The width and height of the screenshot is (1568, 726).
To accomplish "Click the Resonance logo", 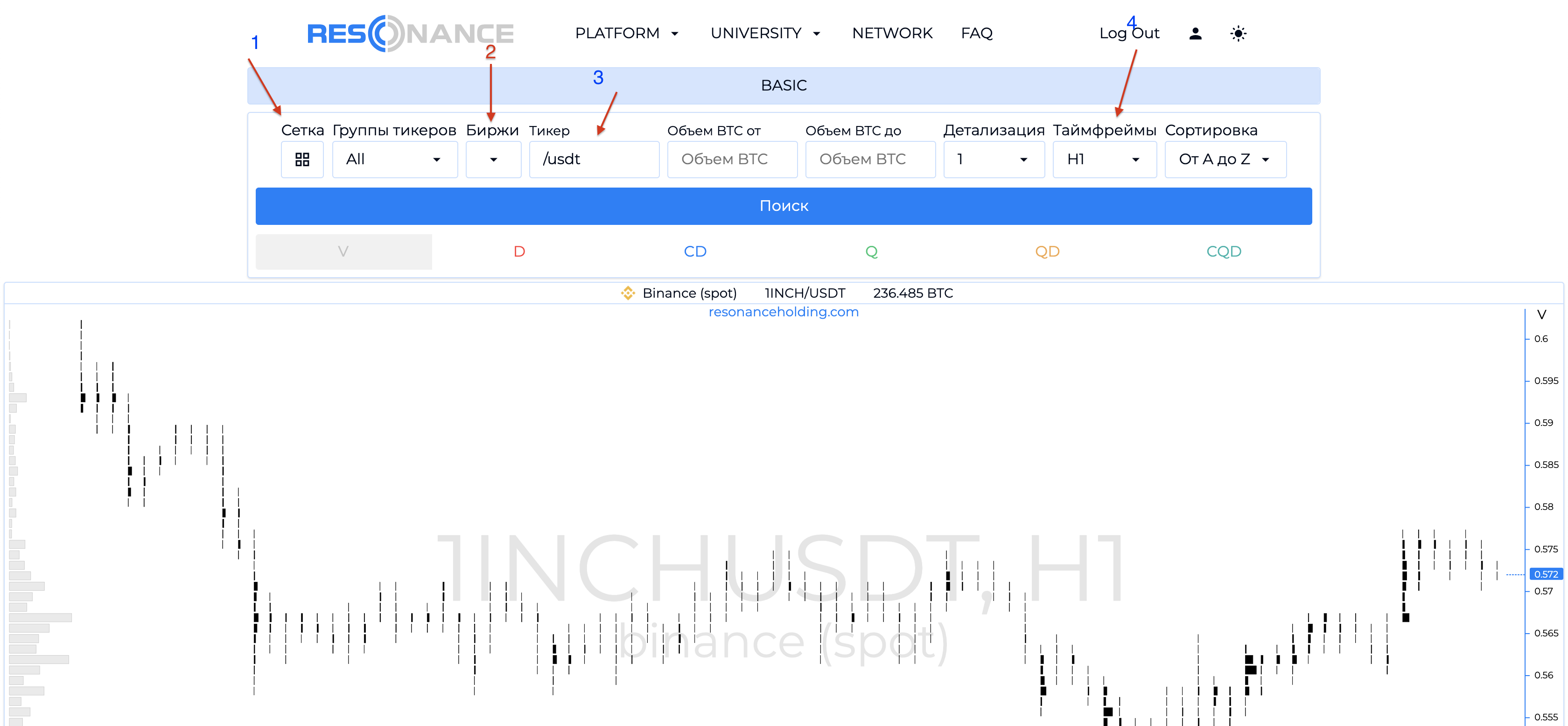I will 410,34.
